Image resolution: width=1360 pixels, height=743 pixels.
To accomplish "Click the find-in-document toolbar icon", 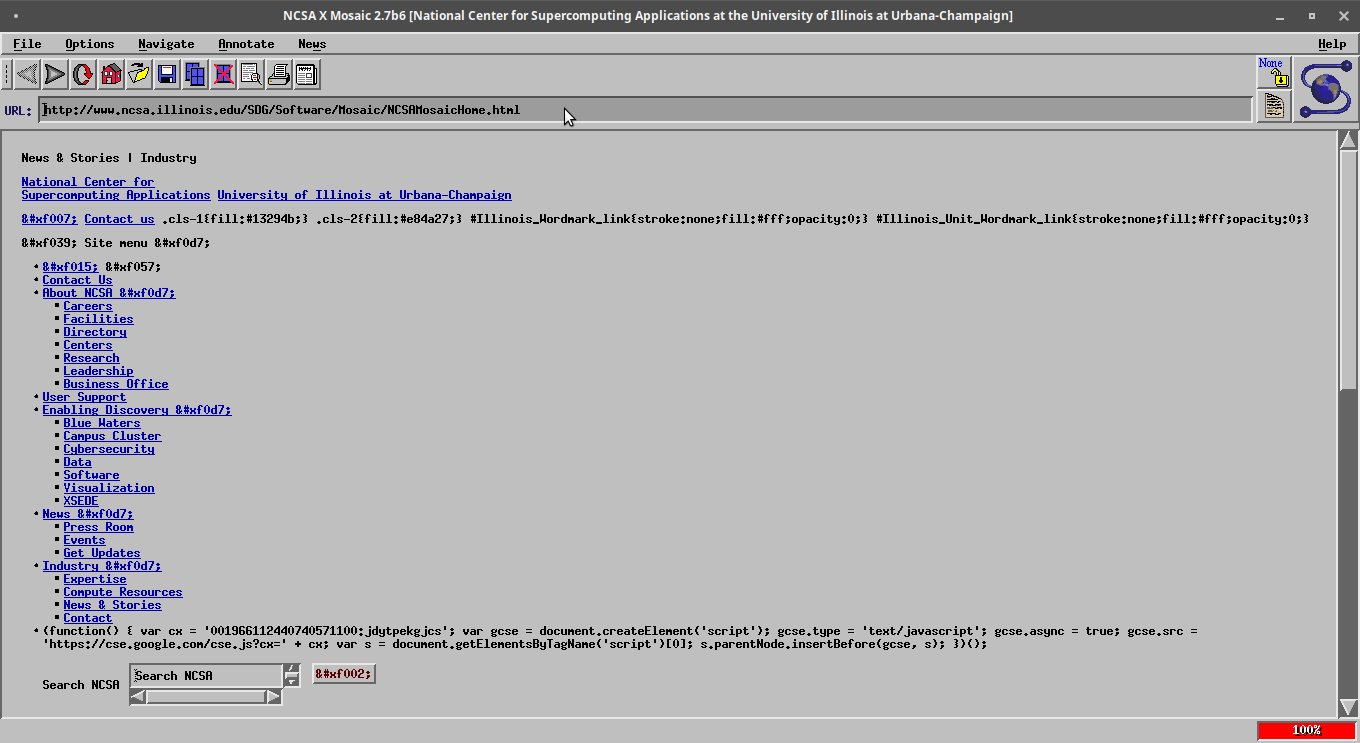I will 251,74.
